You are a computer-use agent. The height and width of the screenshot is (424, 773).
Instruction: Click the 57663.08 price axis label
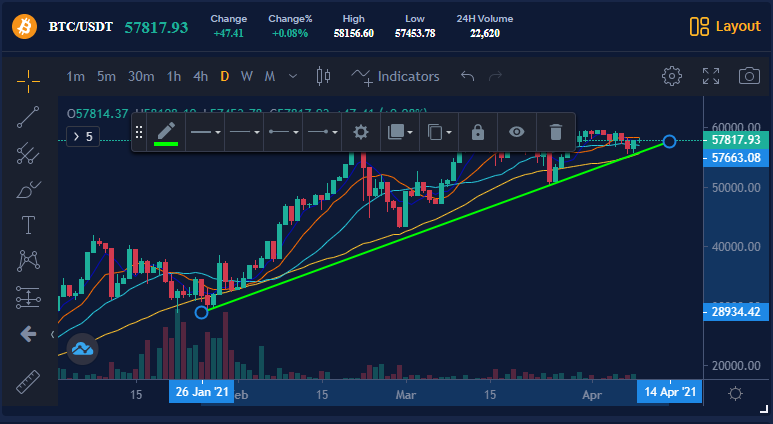pos(736,158)
